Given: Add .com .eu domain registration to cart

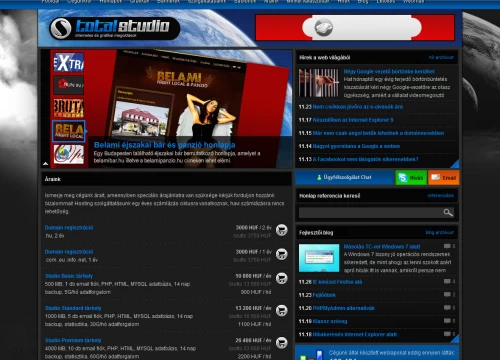Looking at the screenshot, I should click(282, 254).
